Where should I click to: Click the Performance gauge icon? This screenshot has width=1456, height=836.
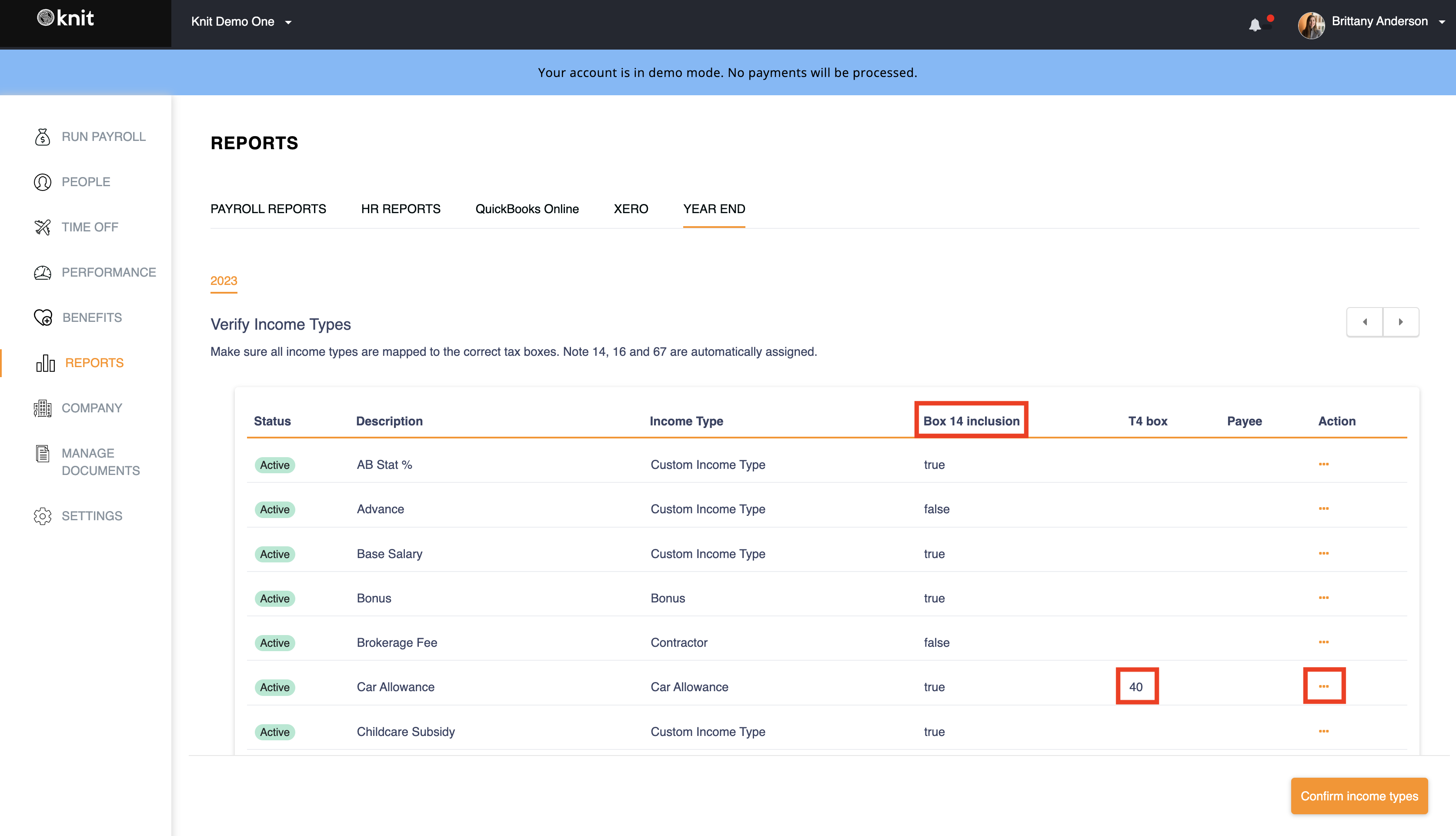[43, 272]
